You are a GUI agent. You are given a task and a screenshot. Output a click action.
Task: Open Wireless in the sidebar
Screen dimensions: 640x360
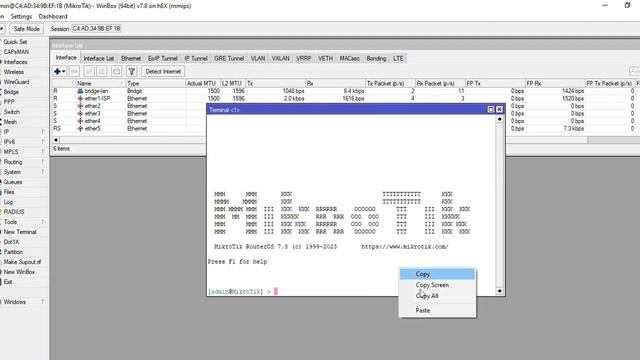[13, 72]
